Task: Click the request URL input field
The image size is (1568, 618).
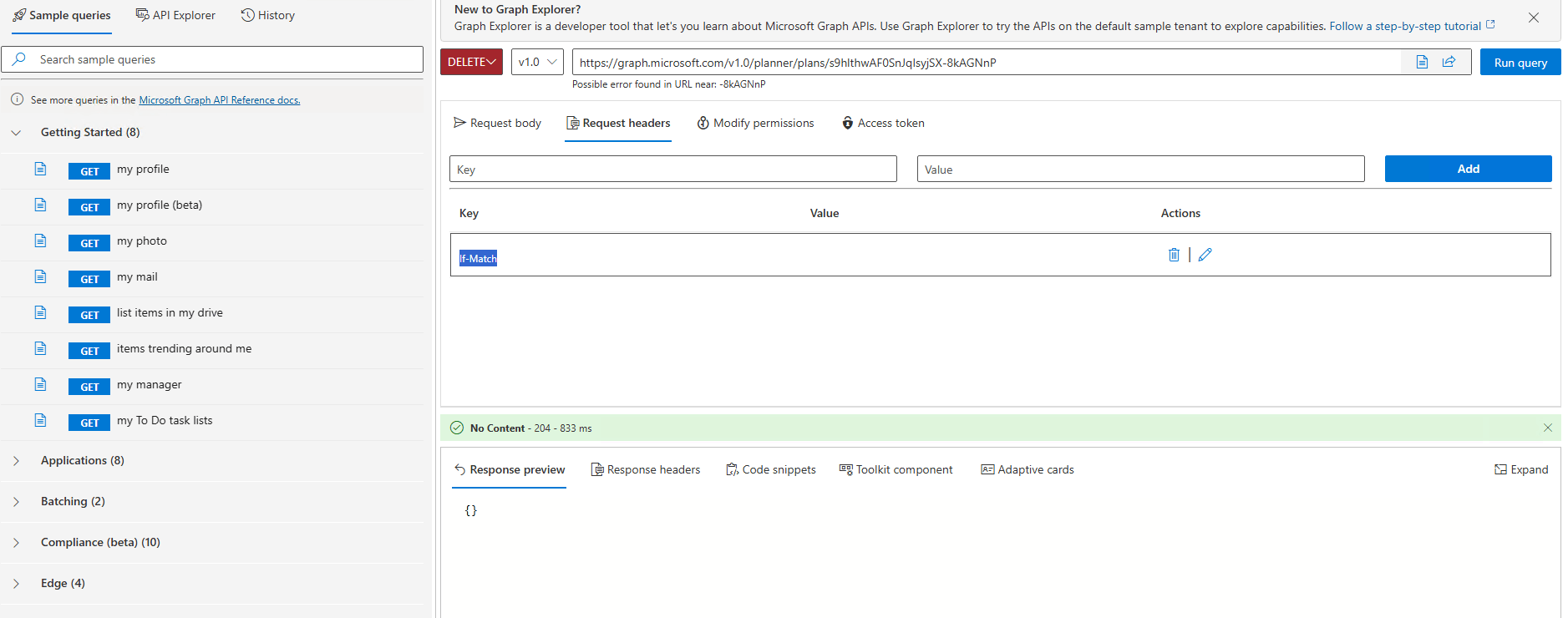Action: pyautogui.click(x=986, y=62)
